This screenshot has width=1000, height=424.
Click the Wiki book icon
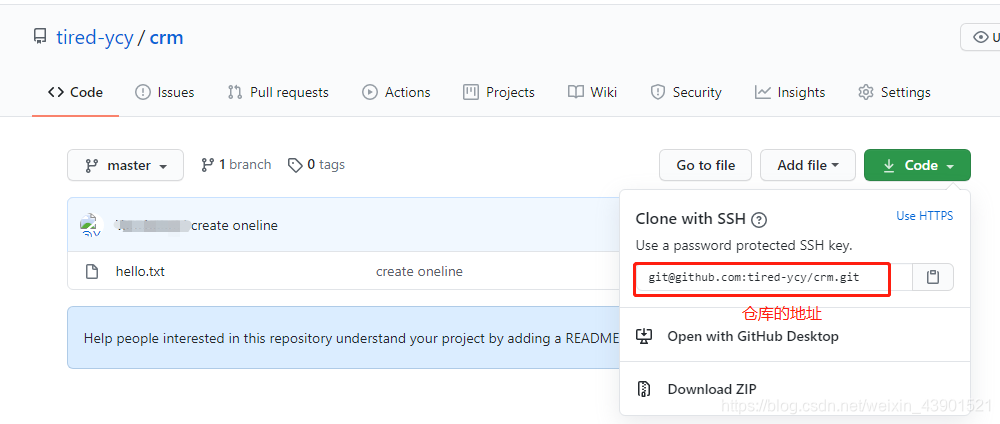click(x=575, y=92)
